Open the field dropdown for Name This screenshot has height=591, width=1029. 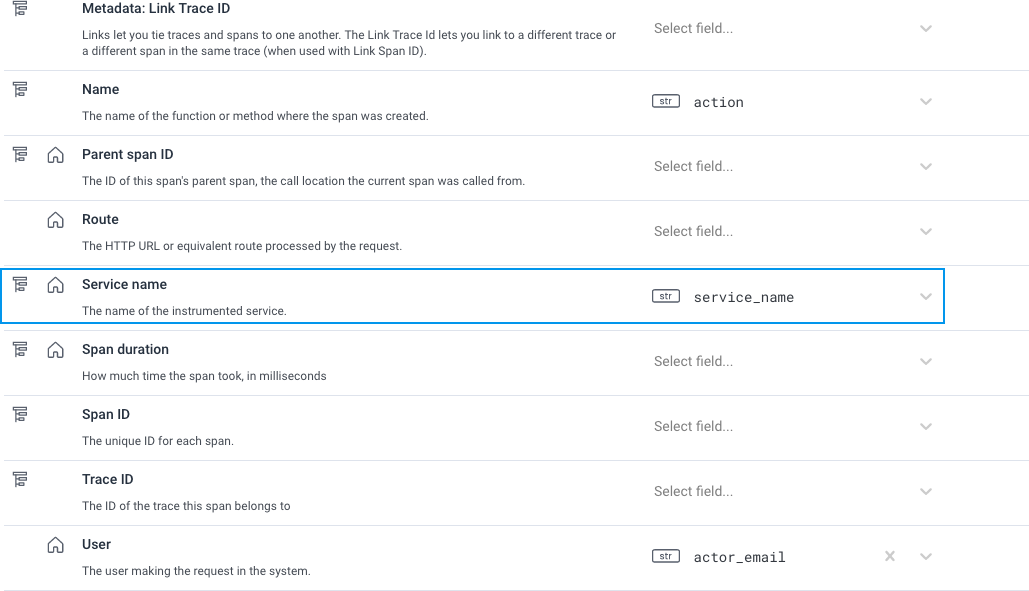point(926,101)
